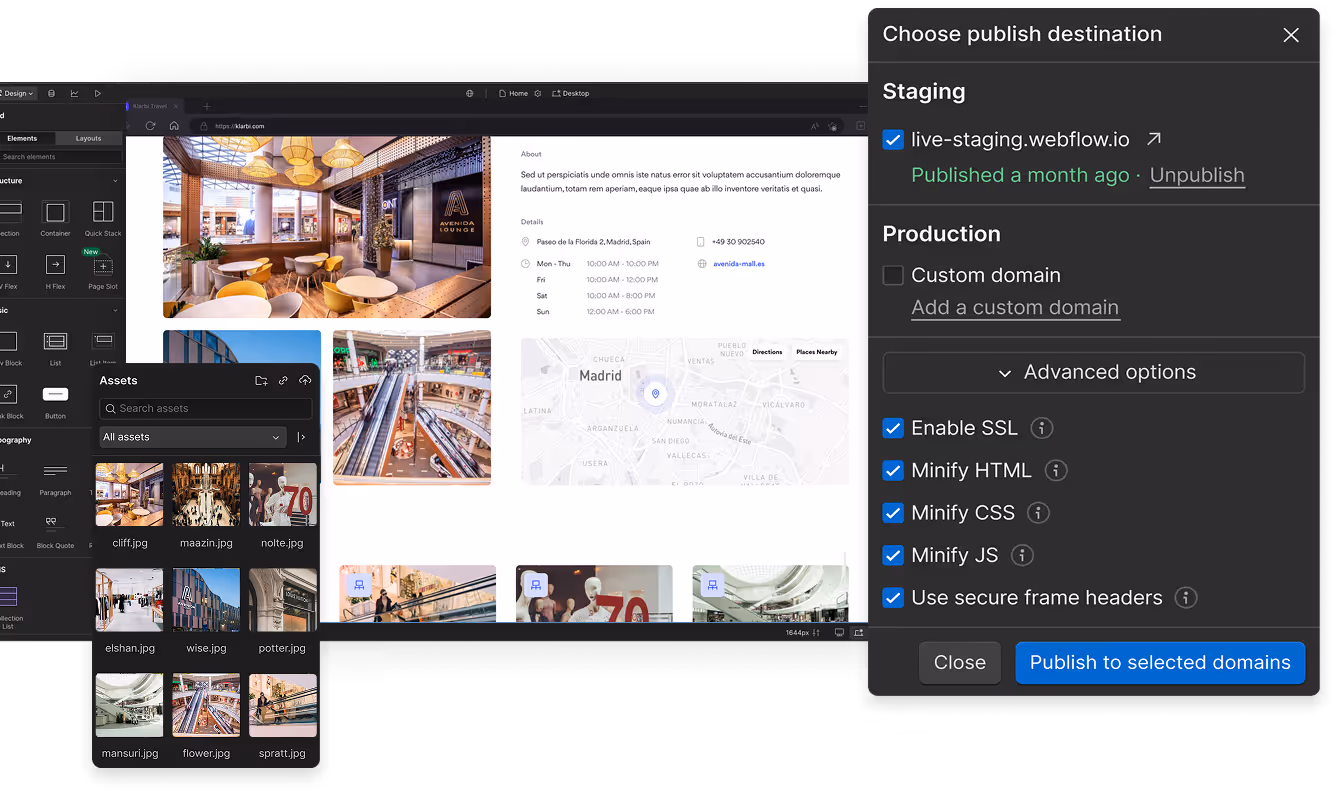Viewport: 1337px width, 793px height.
Task: Open the CMS database icon in top bar
Action: tap(52, 93)
